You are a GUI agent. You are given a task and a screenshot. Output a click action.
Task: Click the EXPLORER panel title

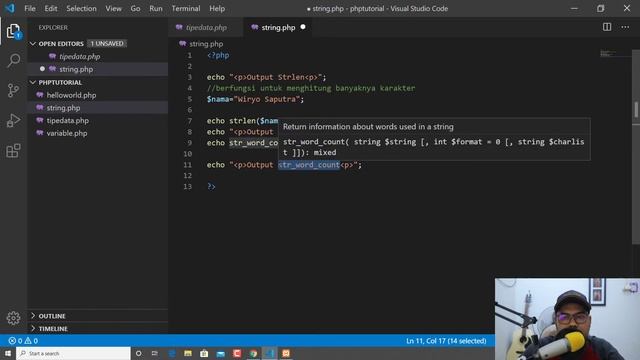tap(53, 27)
